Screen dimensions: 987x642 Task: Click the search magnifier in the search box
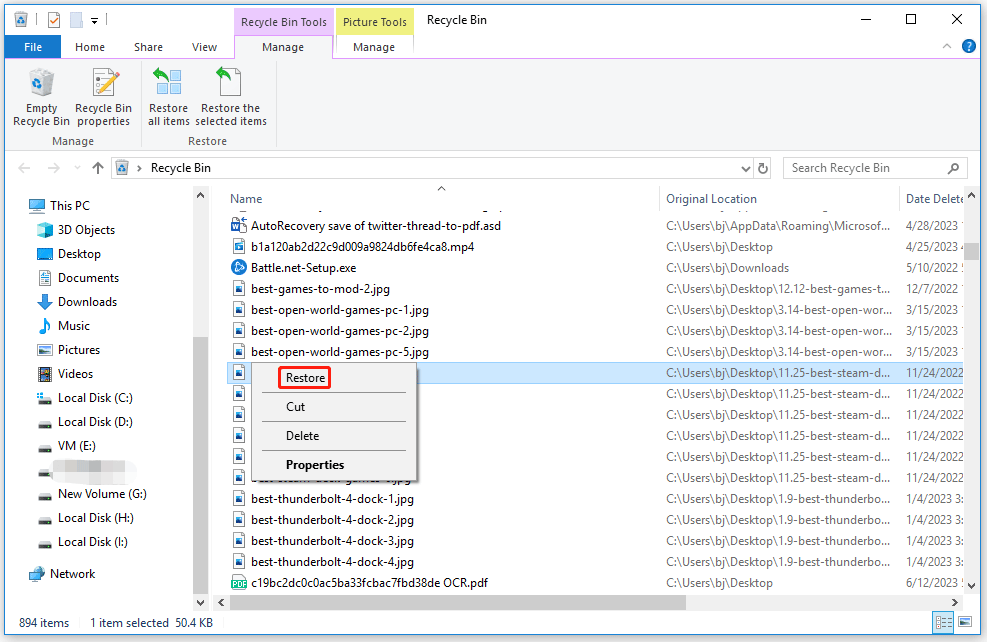(x=953, y=167)
